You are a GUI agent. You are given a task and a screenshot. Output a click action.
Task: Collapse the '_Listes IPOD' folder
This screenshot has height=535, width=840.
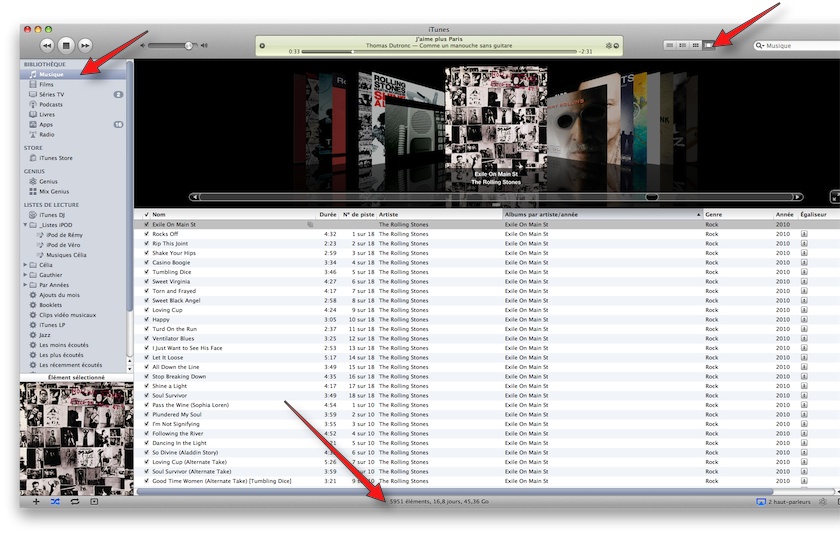pyautogui.click(x=25, y=225)
